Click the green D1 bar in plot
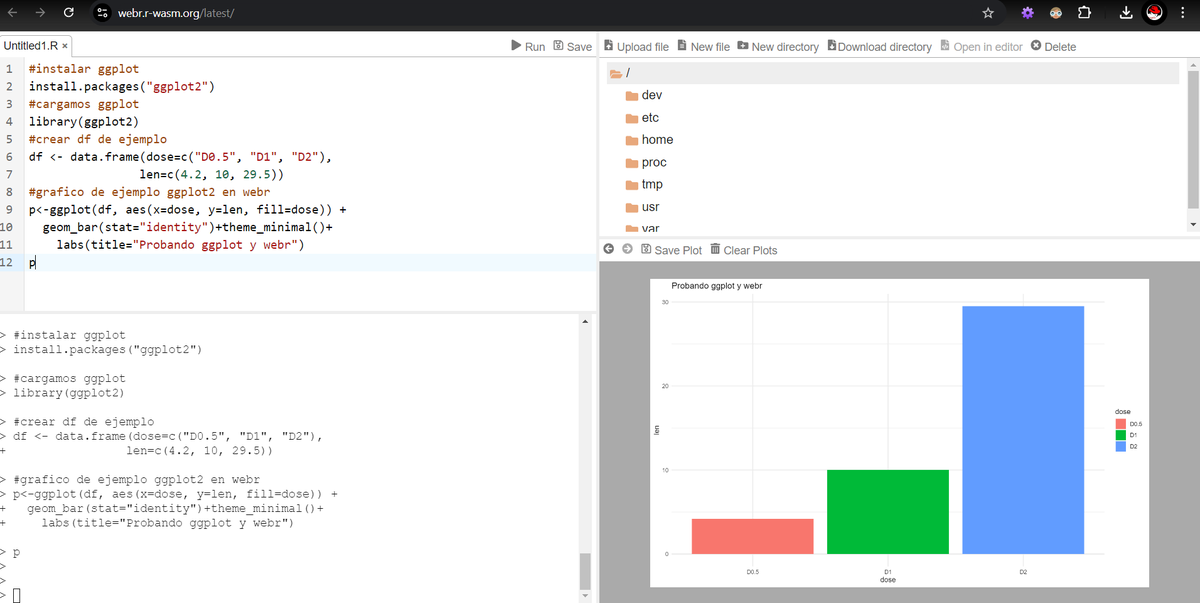This screenshot has width=1200, height=603. coord(888,512)
